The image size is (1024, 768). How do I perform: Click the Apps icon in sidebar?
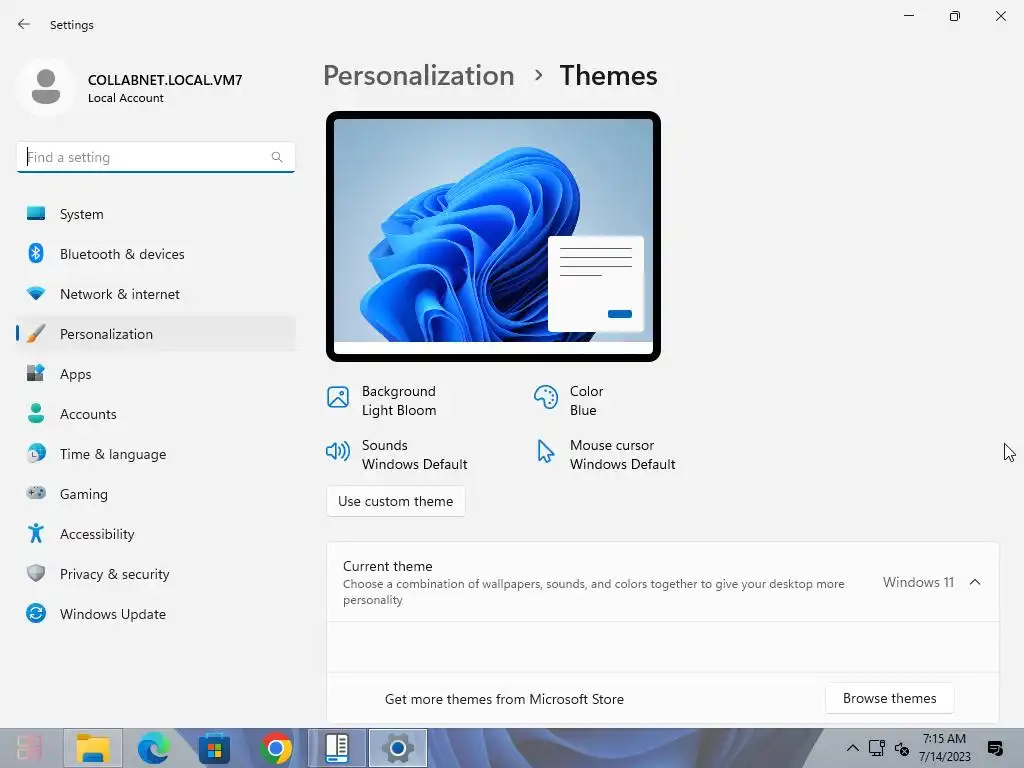pos(36,373)
